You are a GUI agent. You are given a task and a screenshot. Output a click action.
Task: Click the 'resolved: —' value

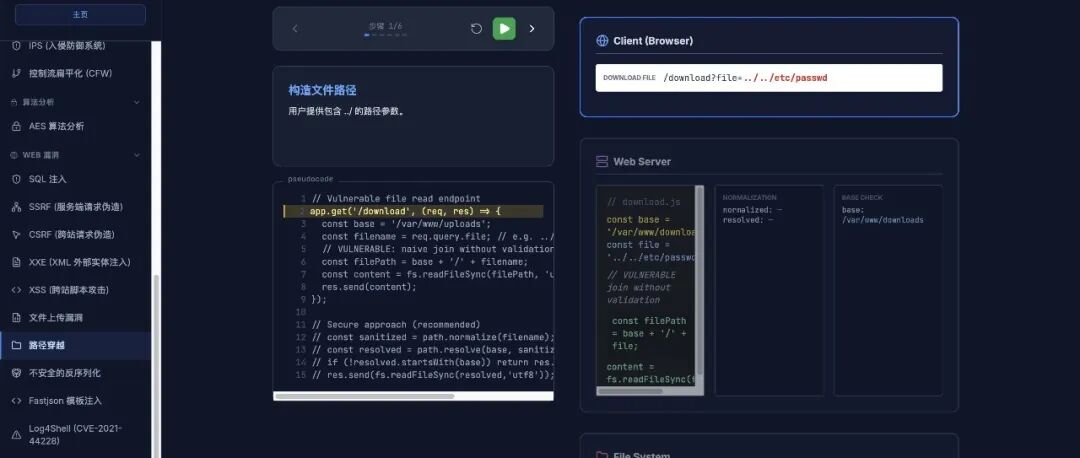(x=748, y=220)
